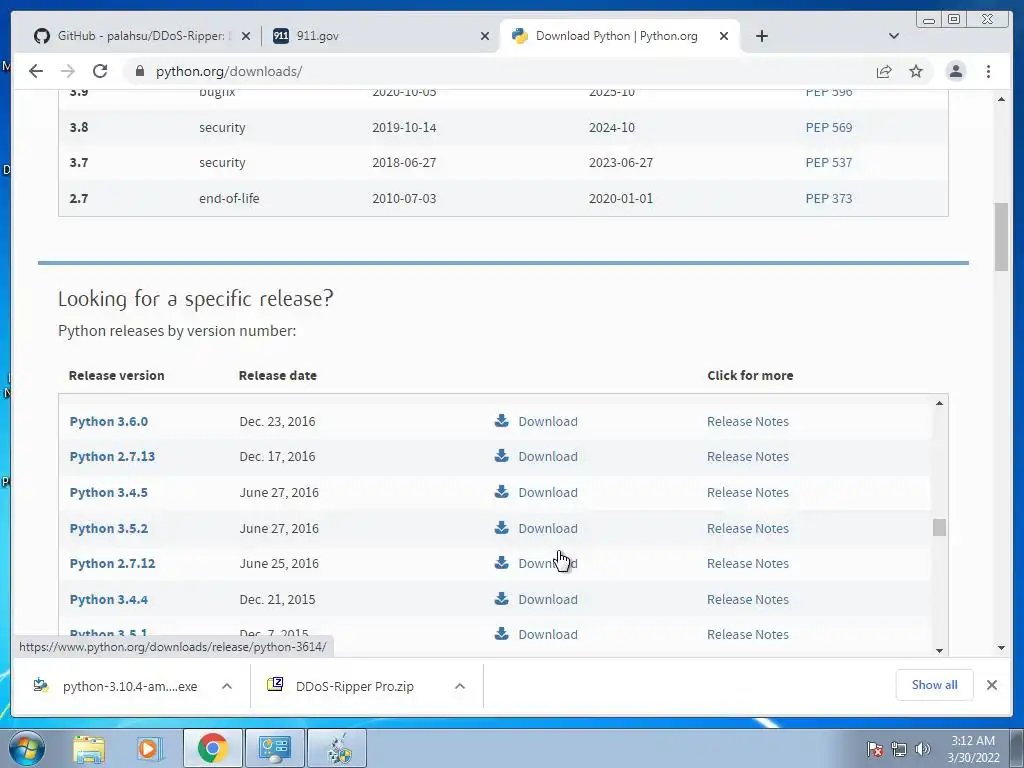Click the page scrollbar up arrow
The width and height of the screenshot is (1024, 768).
pyautogui.click(x=1001, y=99)
